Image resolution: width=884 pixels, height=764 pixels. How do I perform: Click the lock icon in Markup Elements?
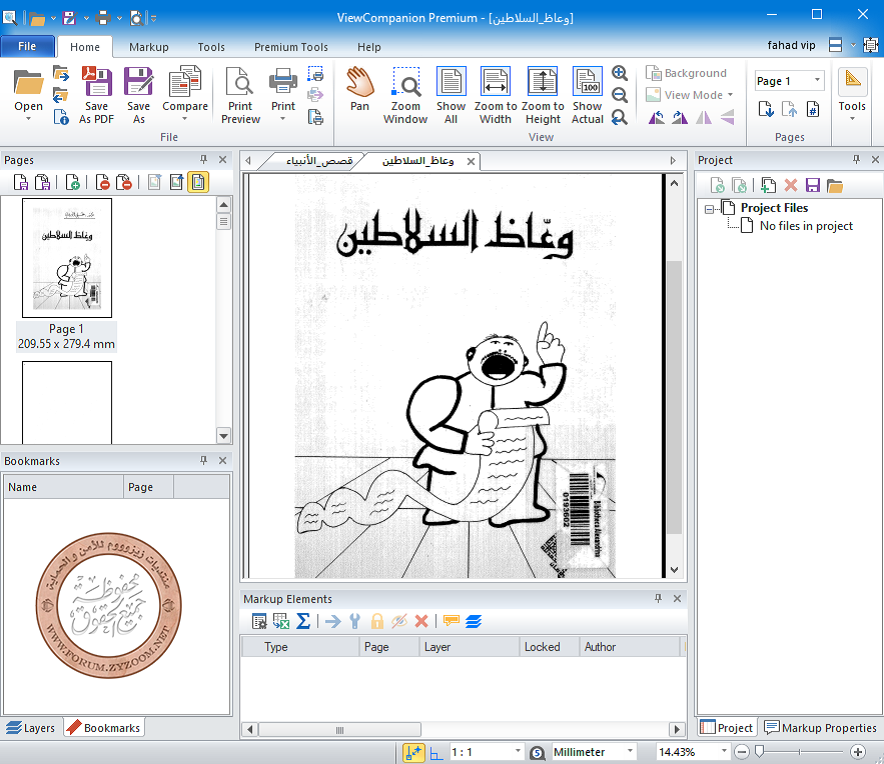point(377,621)
